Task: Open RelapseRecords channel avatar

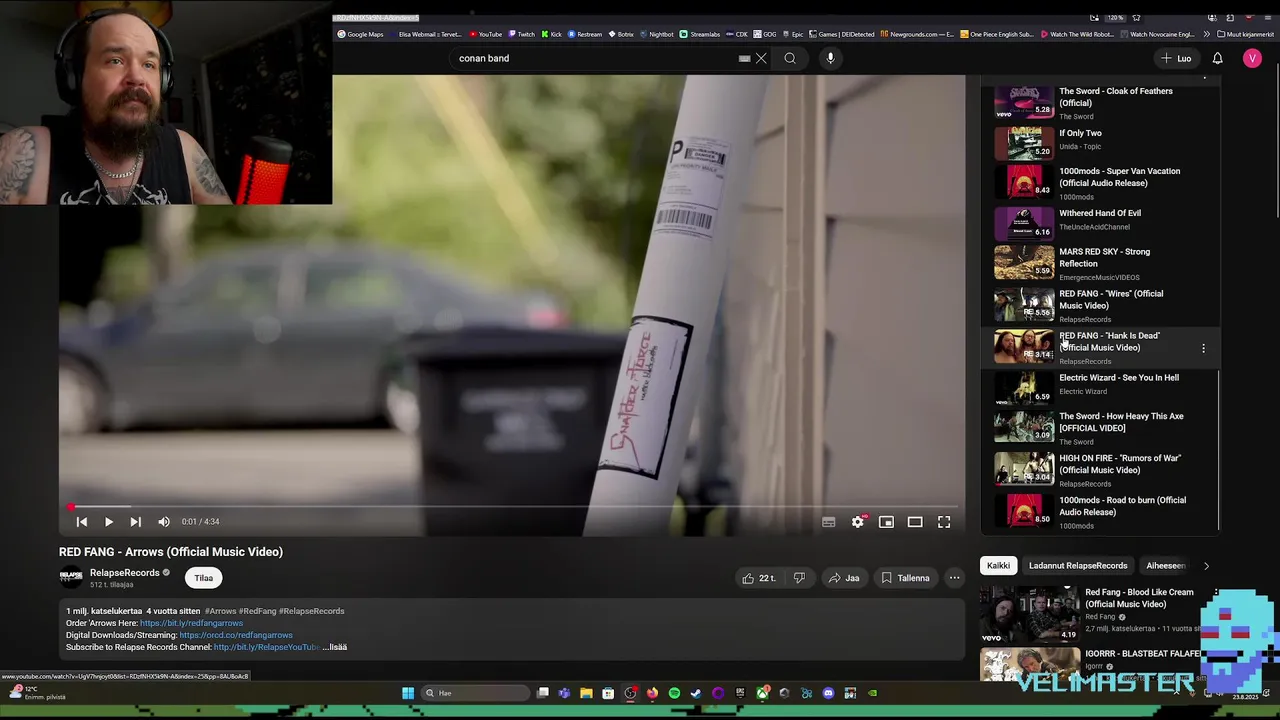Action: (71, 575)
